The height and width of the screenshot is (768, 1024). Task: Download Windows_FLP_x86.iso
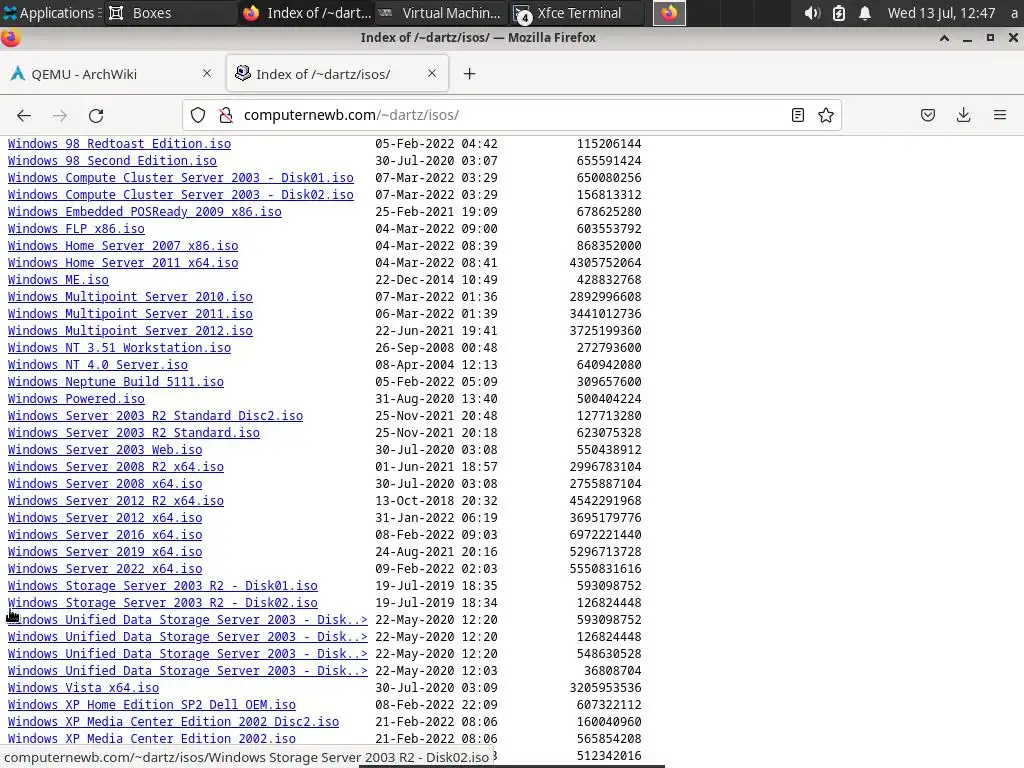pos(76,229)
